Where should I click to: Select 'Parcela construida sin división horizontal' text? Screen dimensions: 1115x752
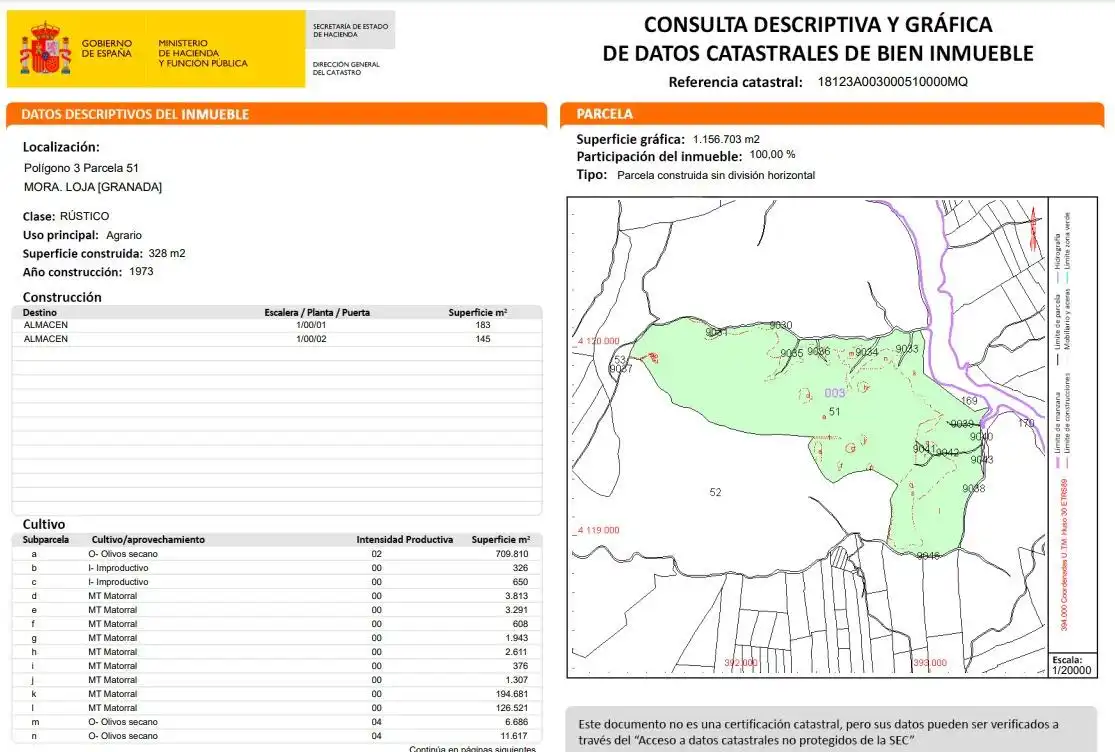[716, 175]
